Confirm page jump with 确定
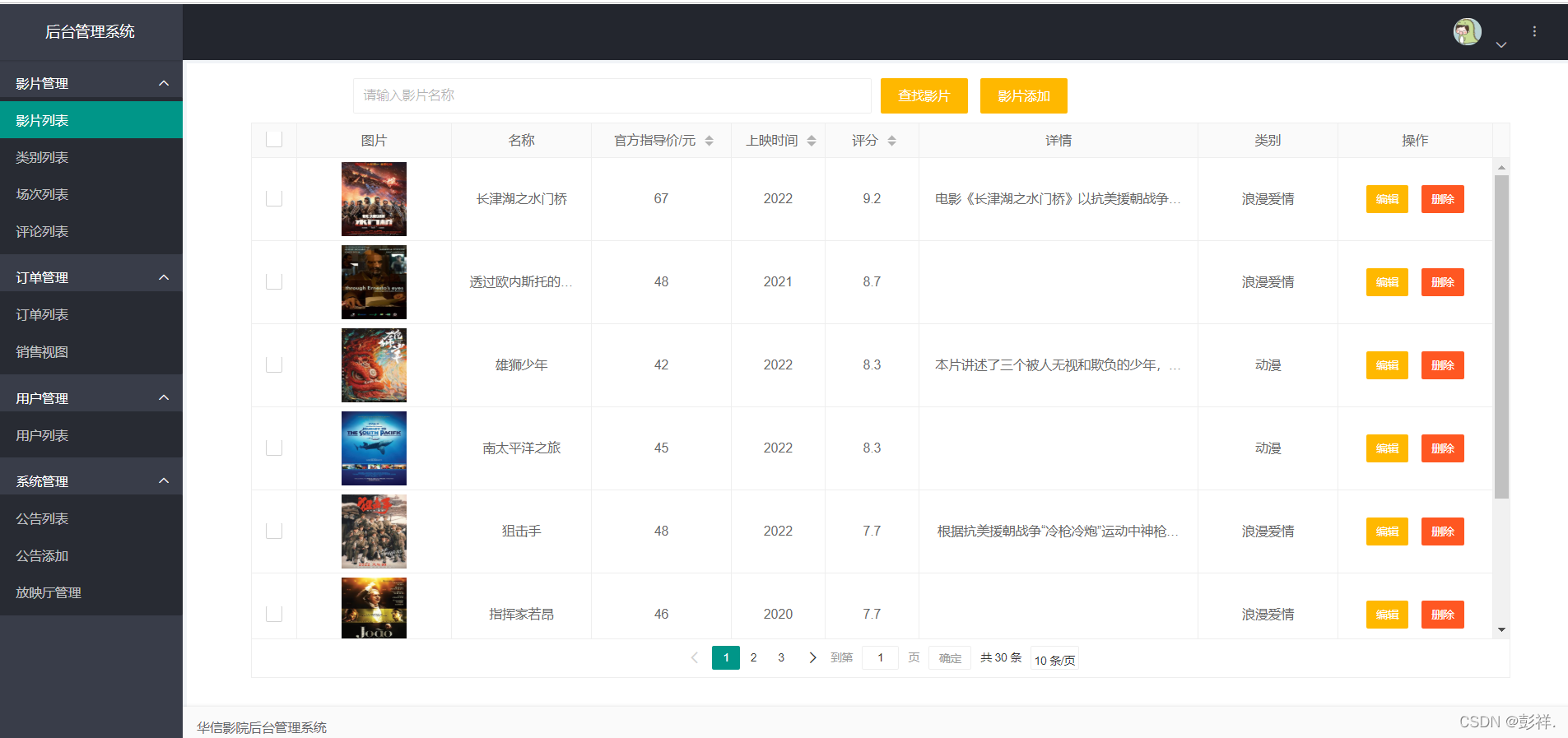 click(950, 658)
